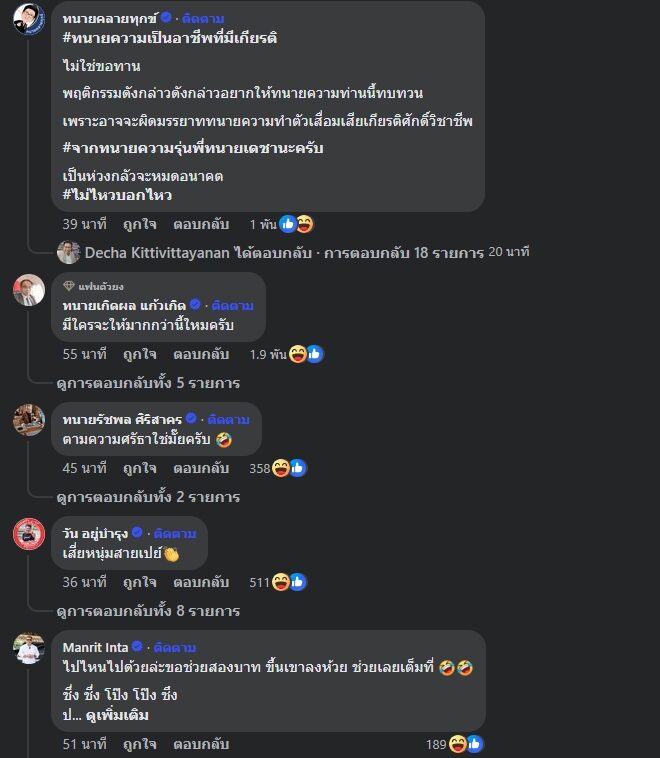Open reaction icons next to 358 count
This screenshot has height=758, width=660.
click(289, 468)
